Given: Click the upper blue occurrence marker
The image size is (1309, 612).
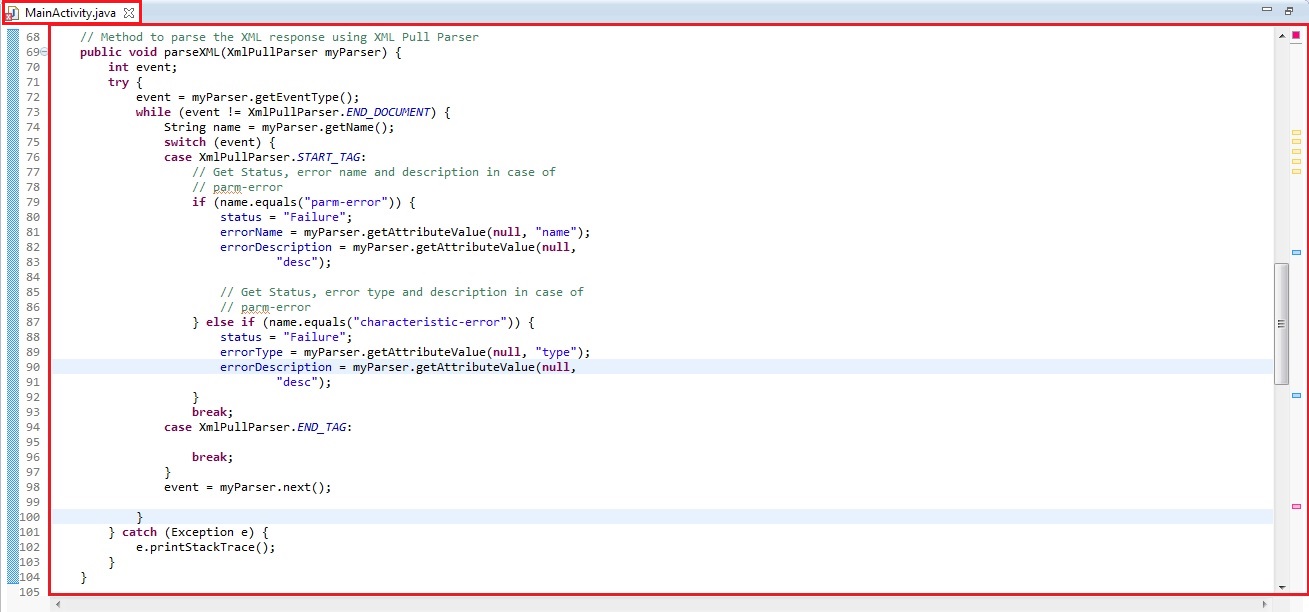Looking at the screenshot, I should click(x=1296, y=252).
